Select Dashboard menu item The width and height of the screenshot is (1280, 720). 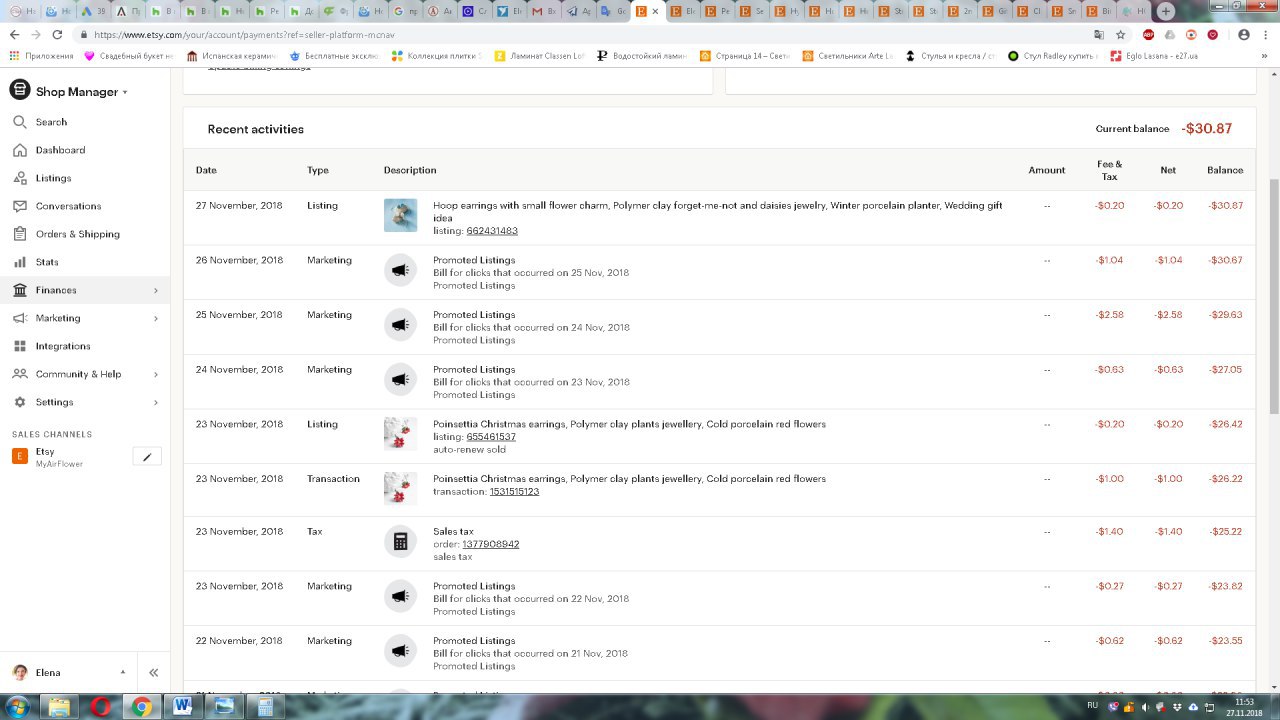point(60,150)
